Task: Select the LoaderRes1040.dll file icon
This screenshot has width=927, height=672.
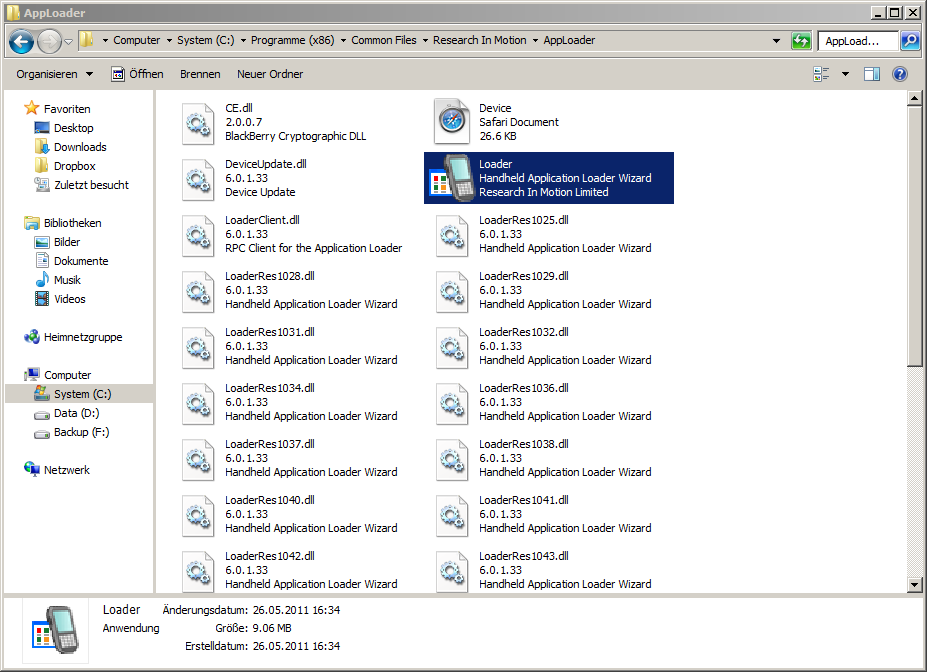Action: [x=198, y=516]
